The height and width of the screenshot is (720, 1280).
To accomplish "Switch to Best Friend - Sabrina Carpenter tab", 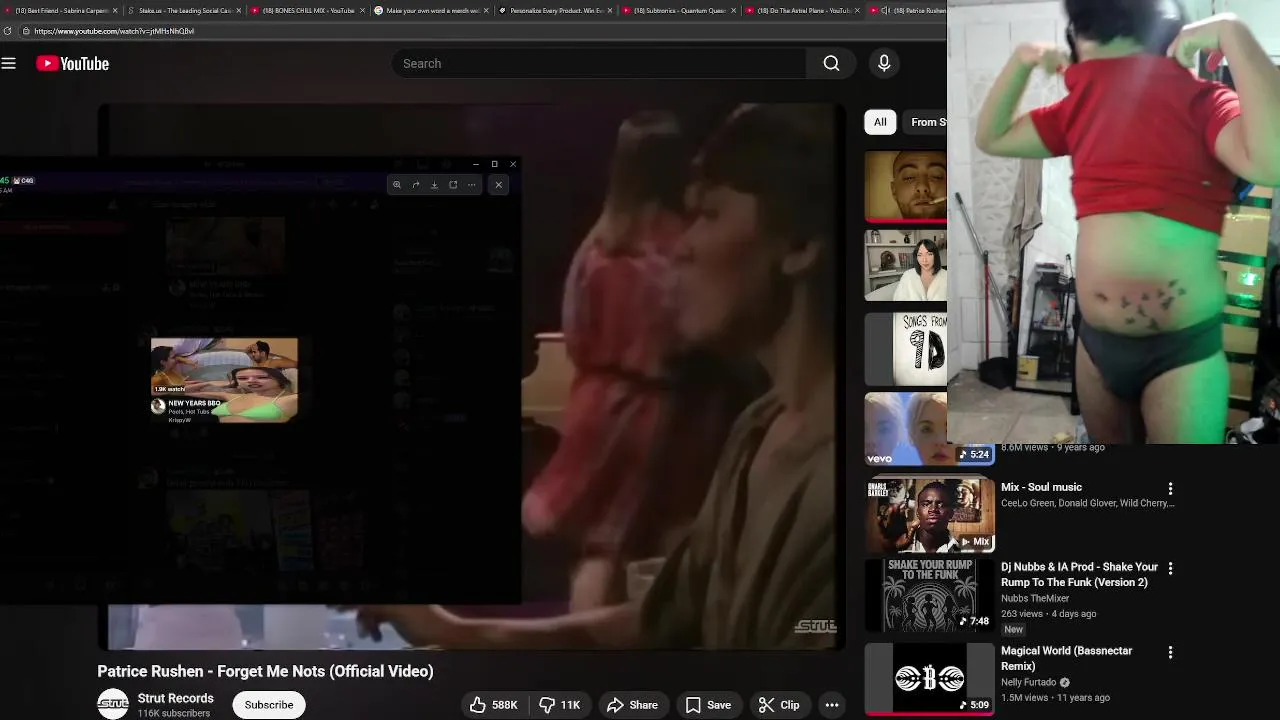I will click(x=62, y=10).
